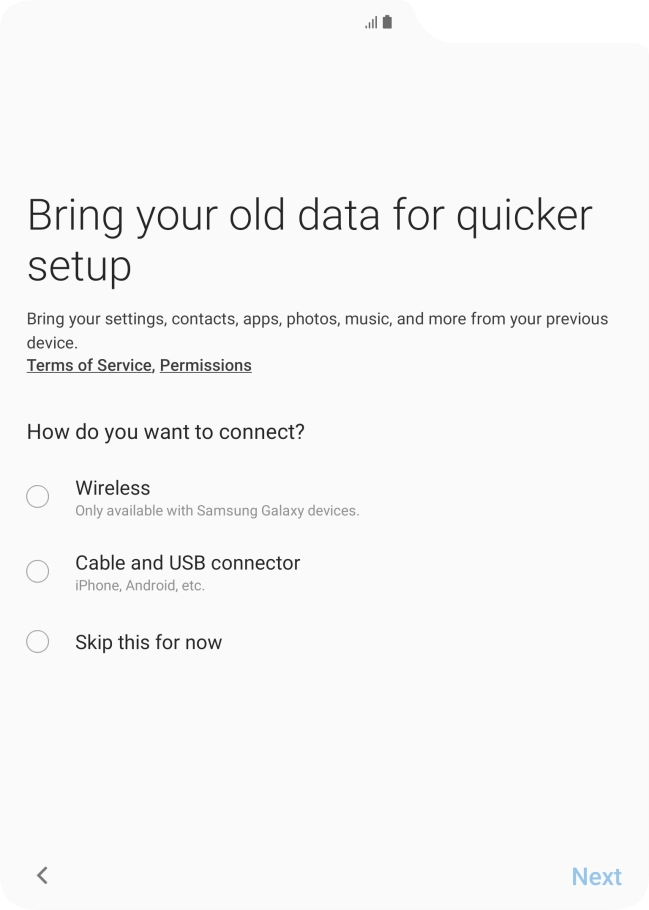This screenshot has height=910, width=649.
Task: Tap the Skip this for now label text
Action: (x=148, y=642)
